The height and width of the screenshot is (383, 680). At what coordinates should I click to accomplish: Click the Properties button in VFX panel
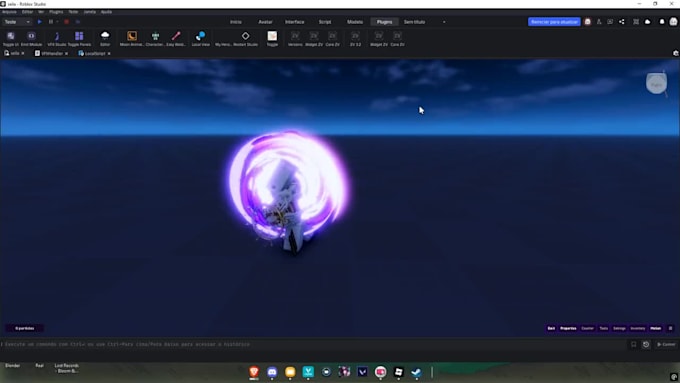[x=568, y=328]
